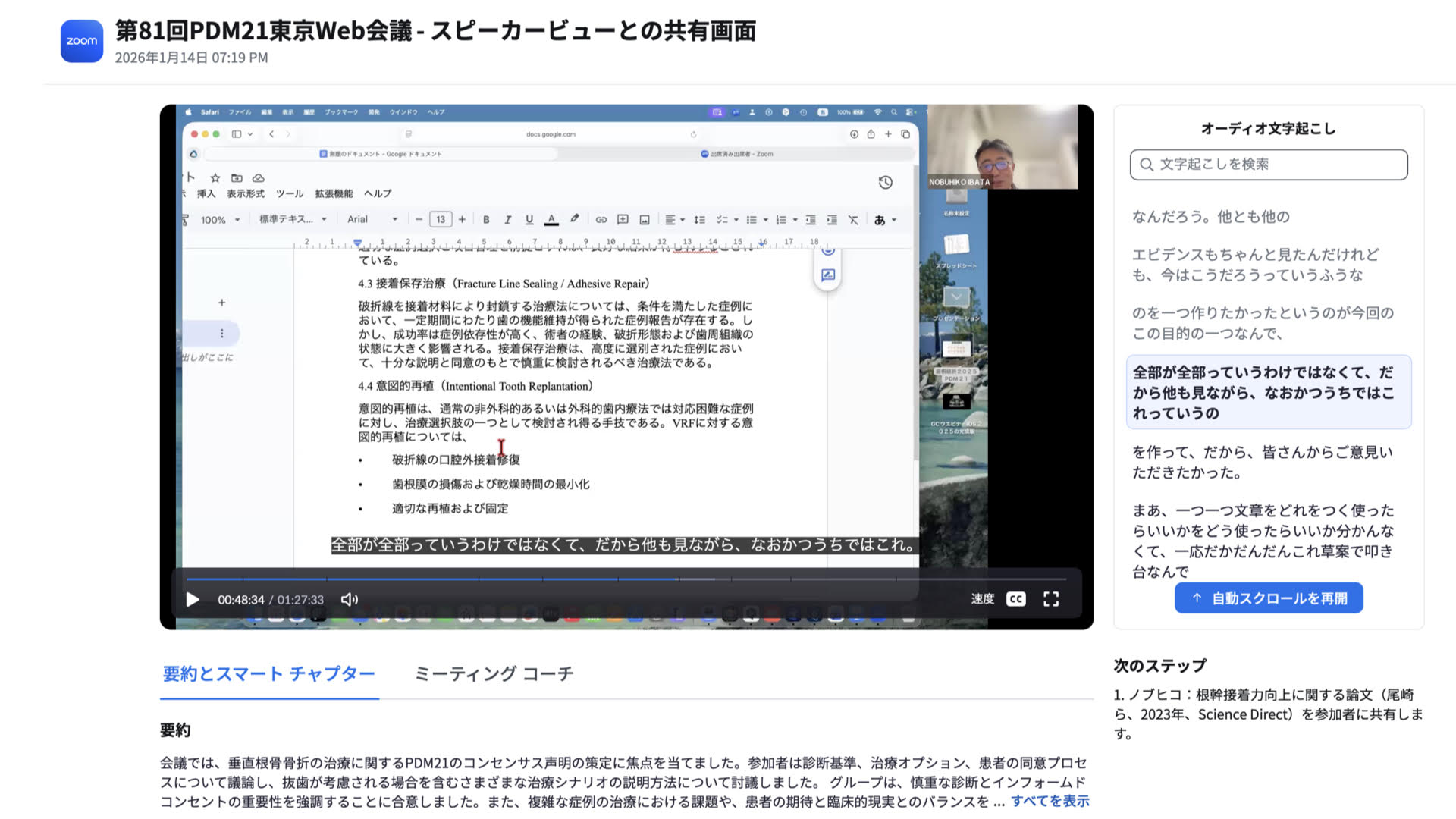
Task: Toggle Underline formatting in the toolbar
Action: pos(529,220)
